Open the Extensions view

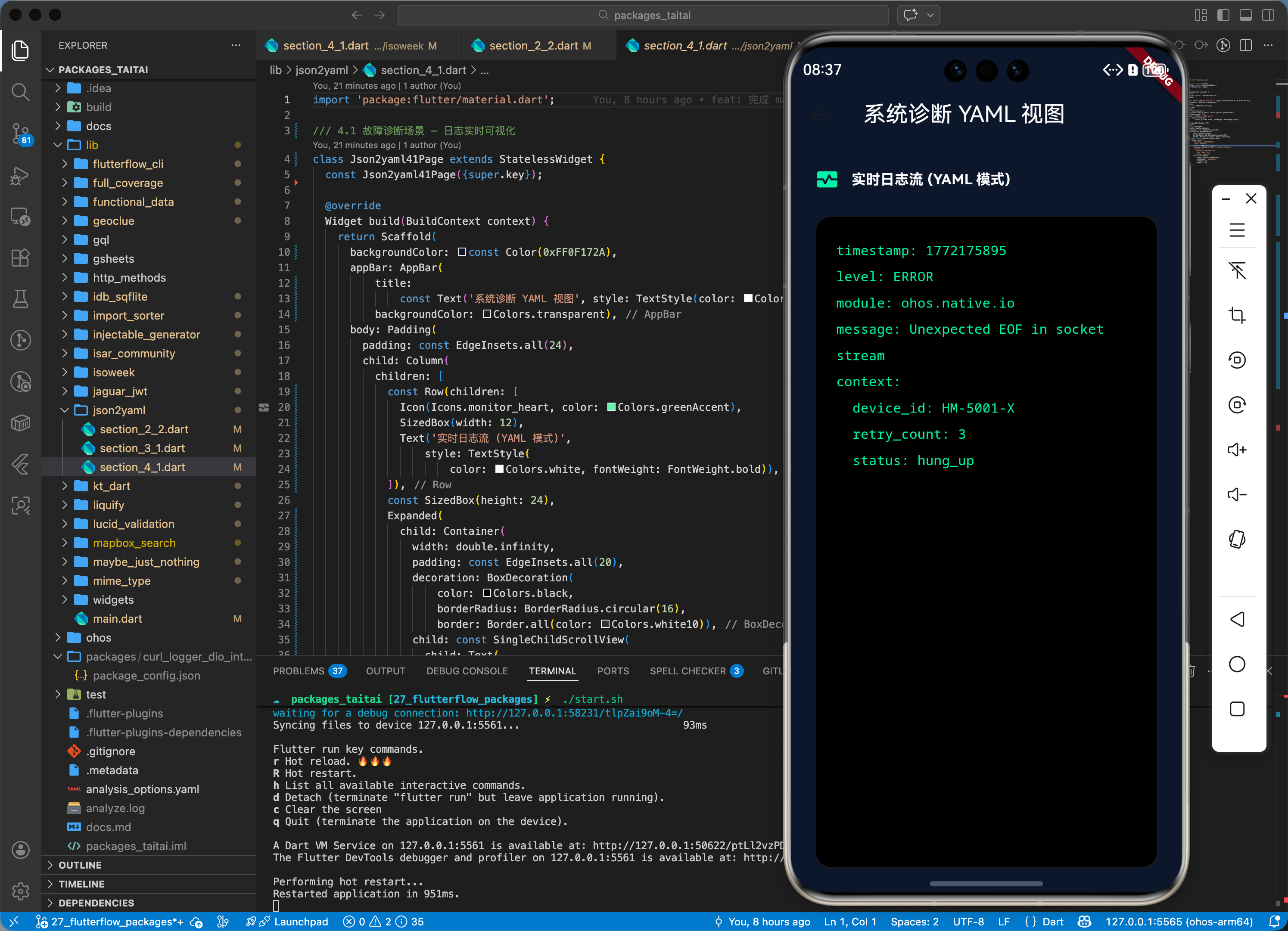coord(20,258)
